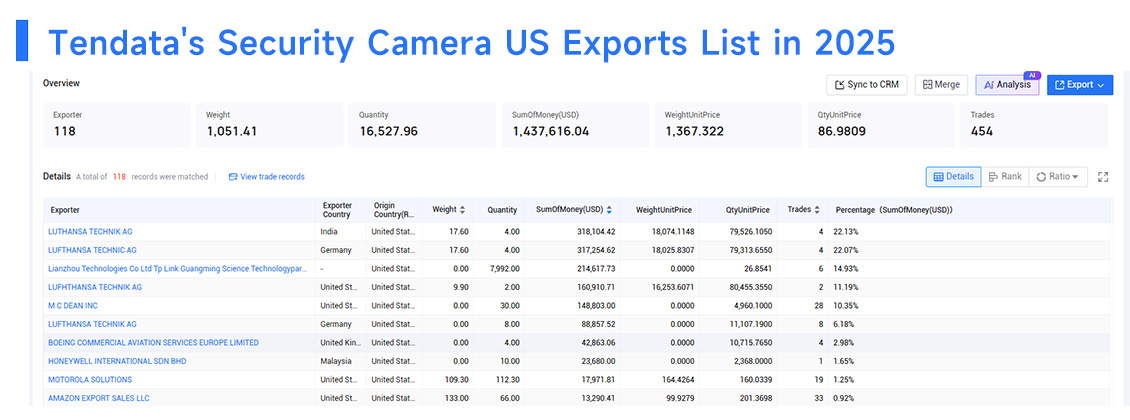Click the WeightUnitPrice 1,367.322 summary card

[729, 125]
